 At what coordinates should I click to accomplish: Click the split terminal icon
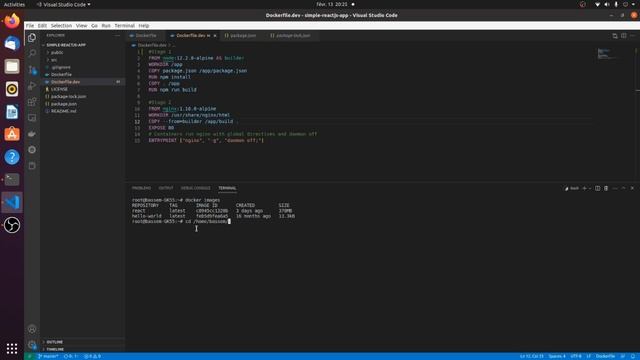pyautogui.click(x=598, y=188)
